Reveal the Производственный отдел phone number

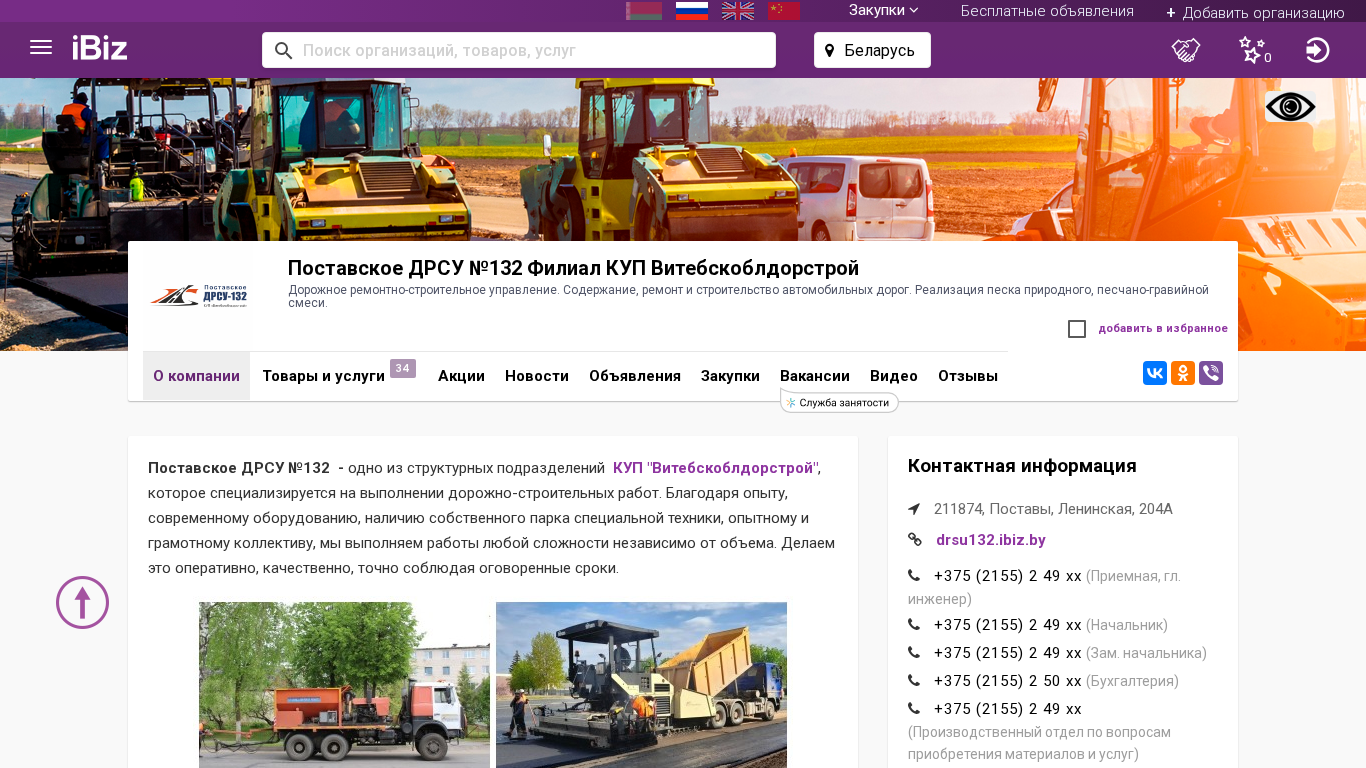(1008, 709)
